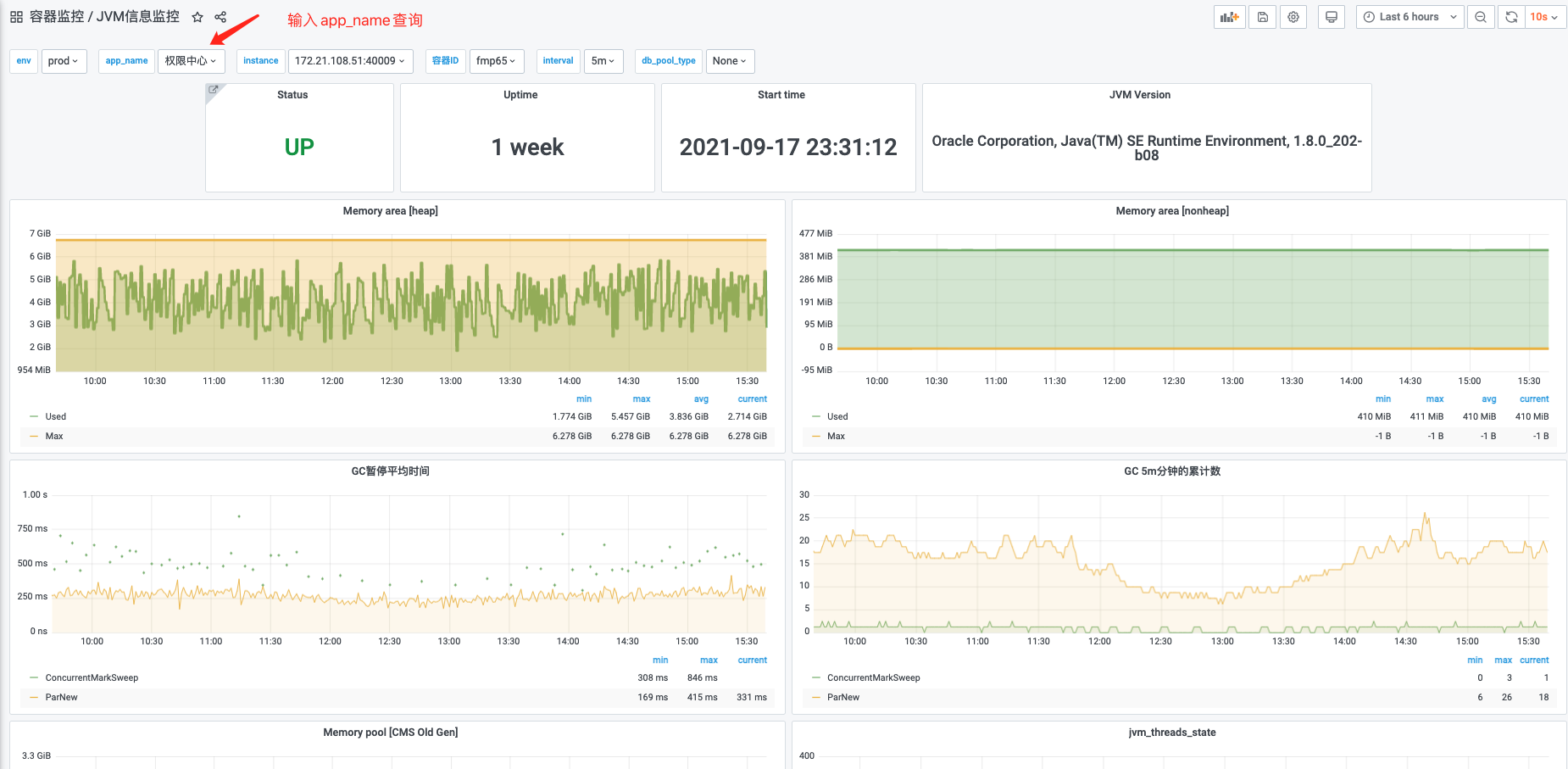
Task: Click heap Used max value 5.457 GiB
Action: (631, 417)
